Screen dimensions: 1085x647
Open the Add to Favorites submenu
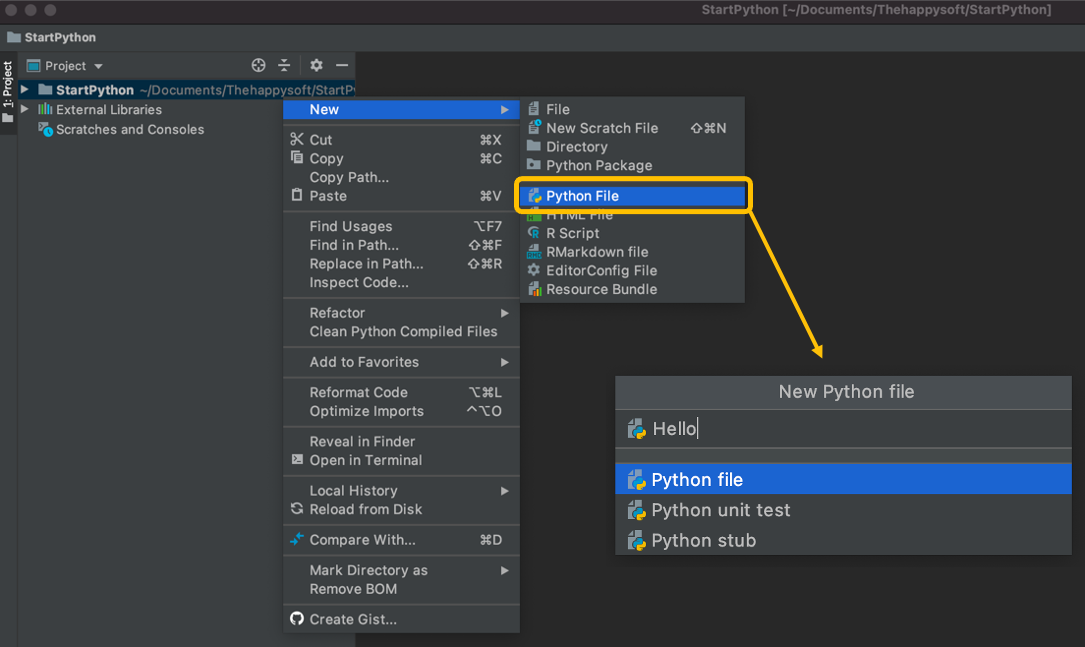[x=401, y=362]
